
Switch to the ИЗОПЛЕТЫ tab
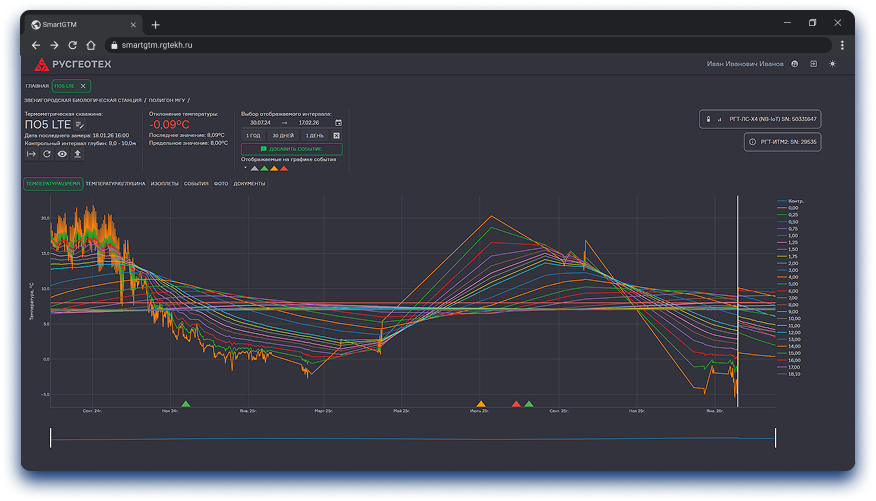(x=164, y=184)
